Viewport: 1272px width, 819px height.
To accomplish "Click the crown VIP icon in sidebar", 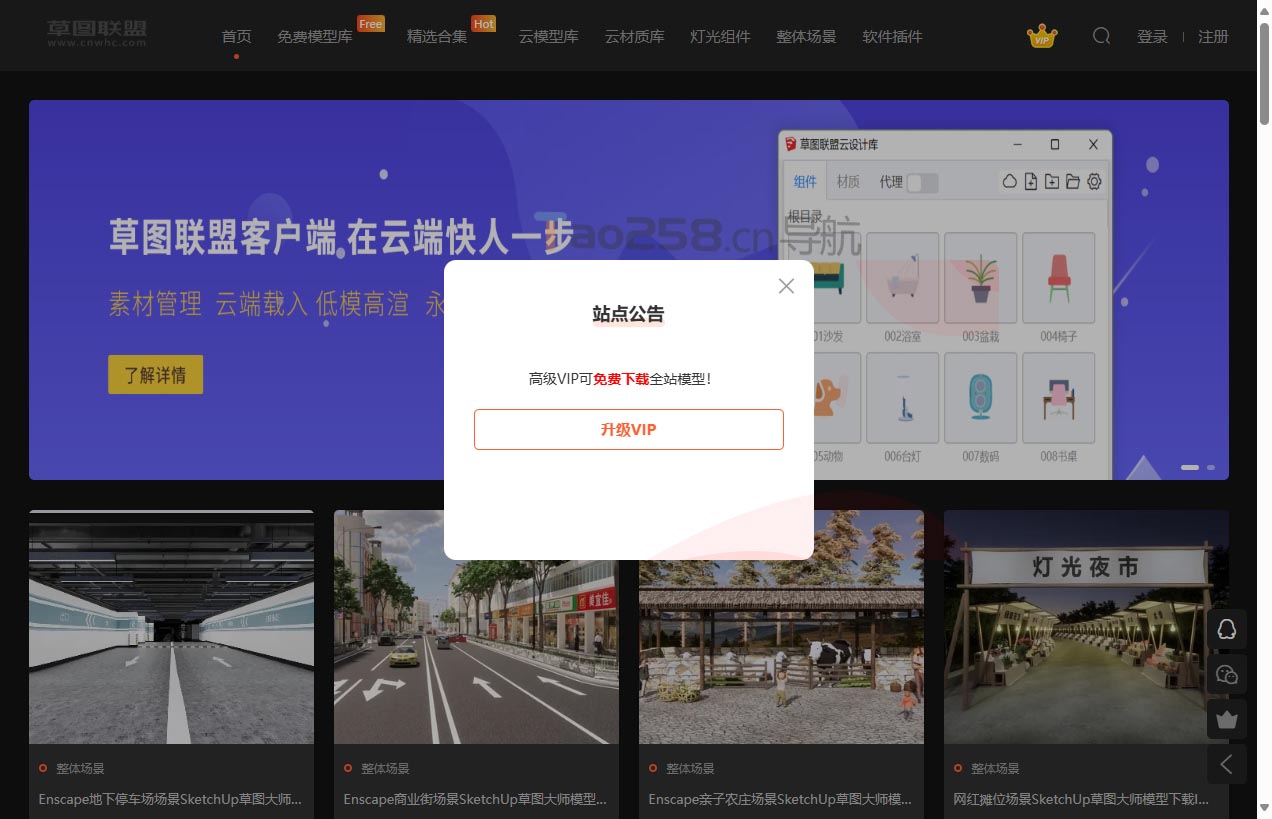I will pos(1226,719).
